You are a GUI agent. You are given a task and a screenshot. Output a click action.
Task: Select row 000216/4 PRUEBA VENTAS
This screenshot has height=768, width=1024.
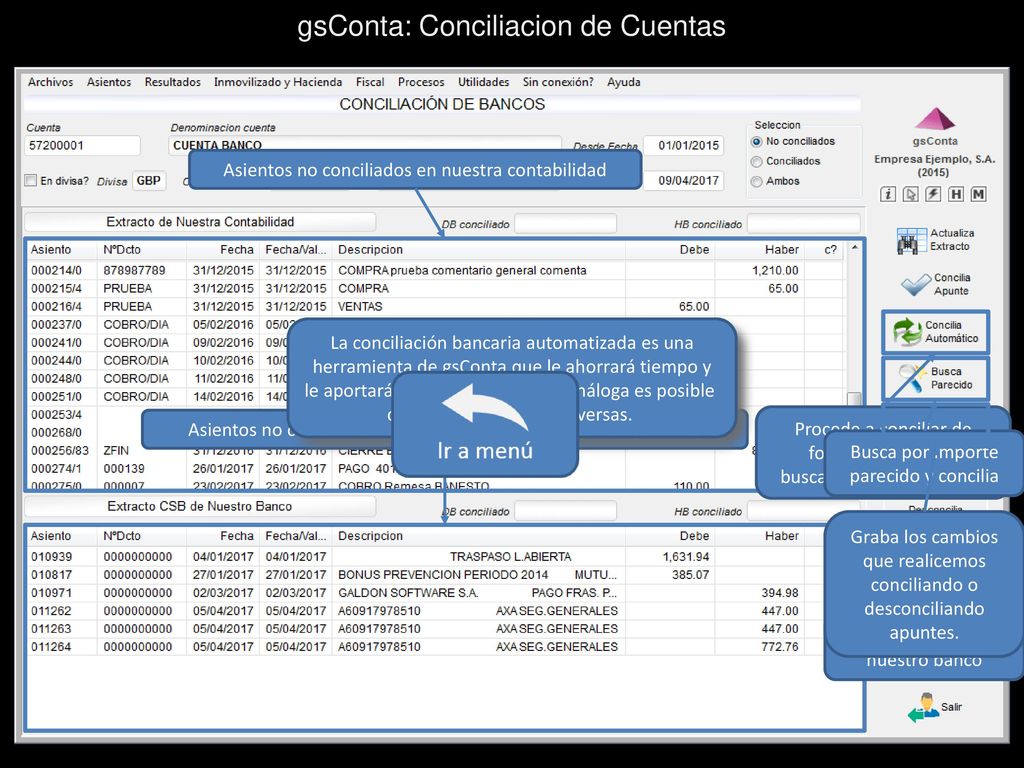point(435,307)
